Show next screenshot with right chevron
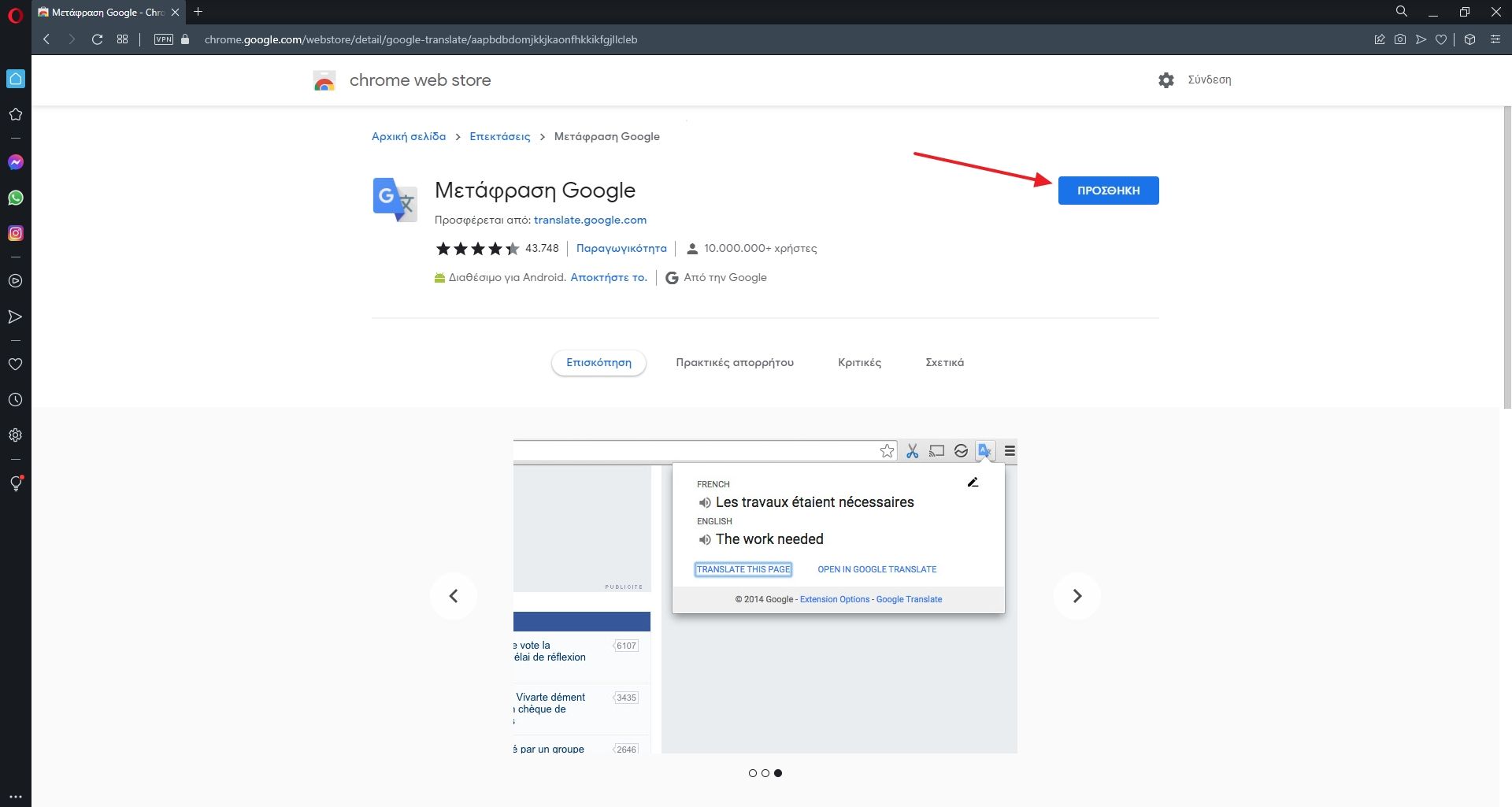Image resolution: width=1512 pixels, height=807 pixels. click(1077, 596)
